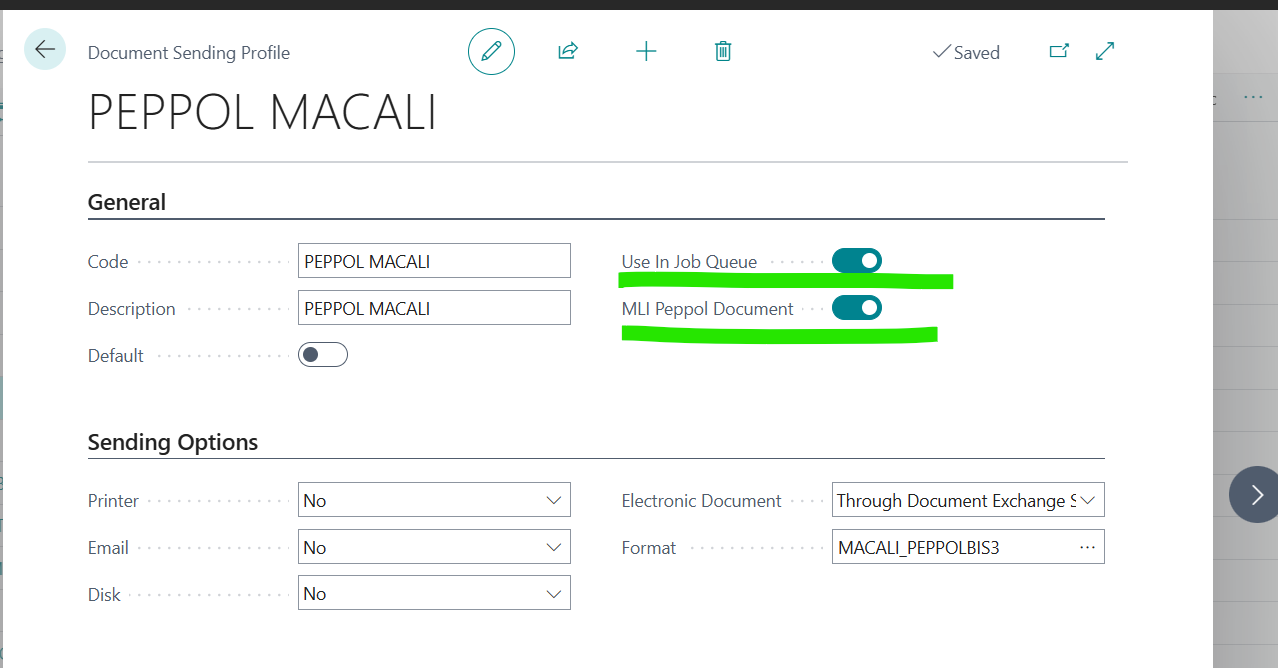Disable the Use In Job Queue toggle
This screenshot has width=1278, height=668.
point(857,261)
